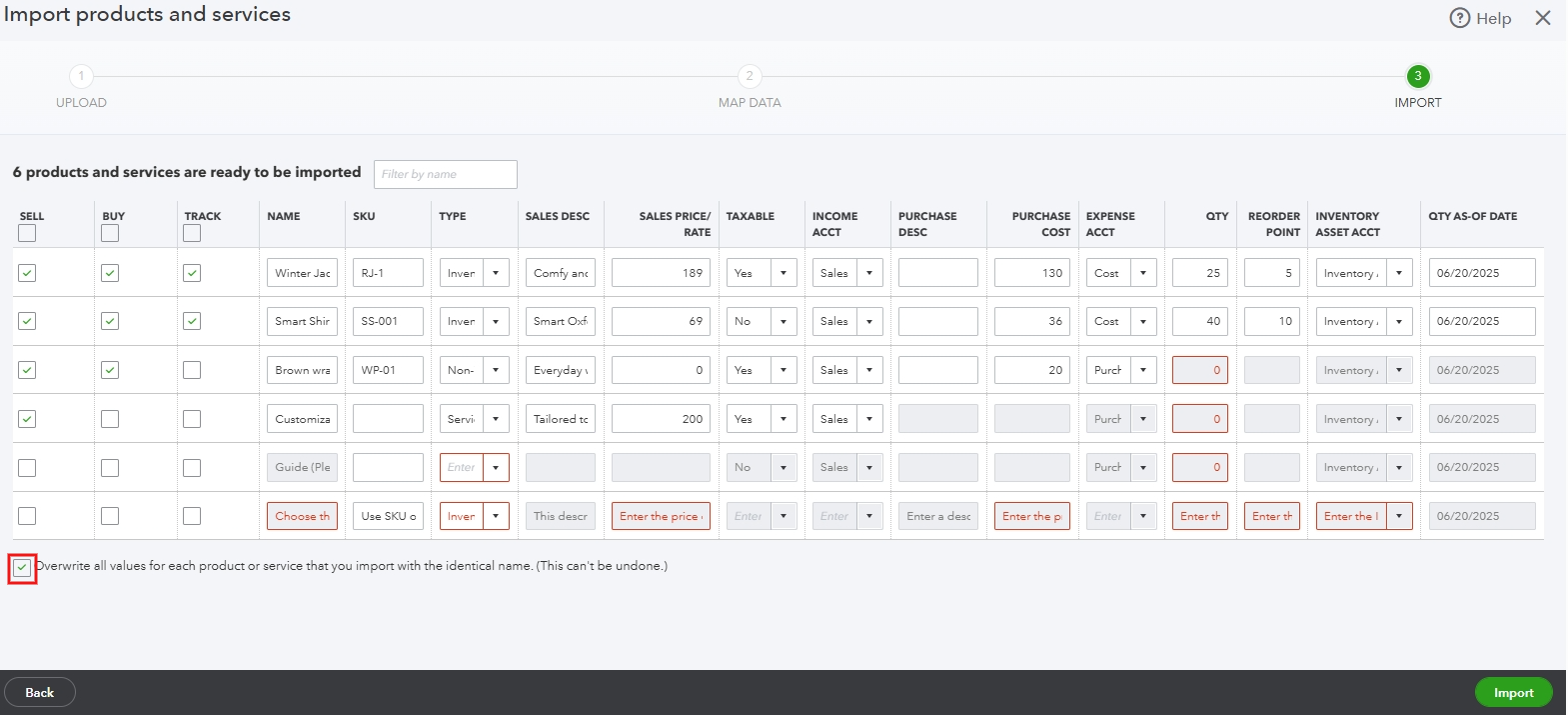The image size is (1568, 715).
Task: Open Expense Acct Cost dropdown for Smart Shirt
Action: coord(1143,321)
